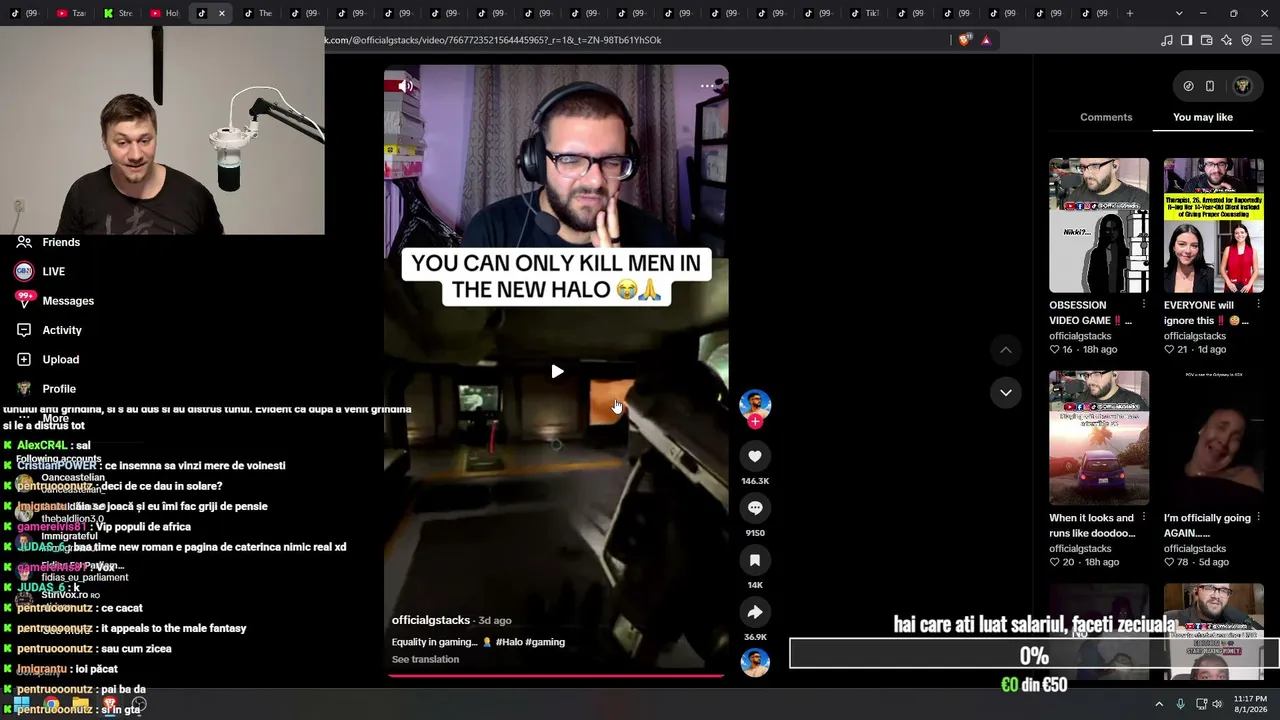Open the 'I'm officially going AGAIN' thumbnail

tap(1214, 438)
